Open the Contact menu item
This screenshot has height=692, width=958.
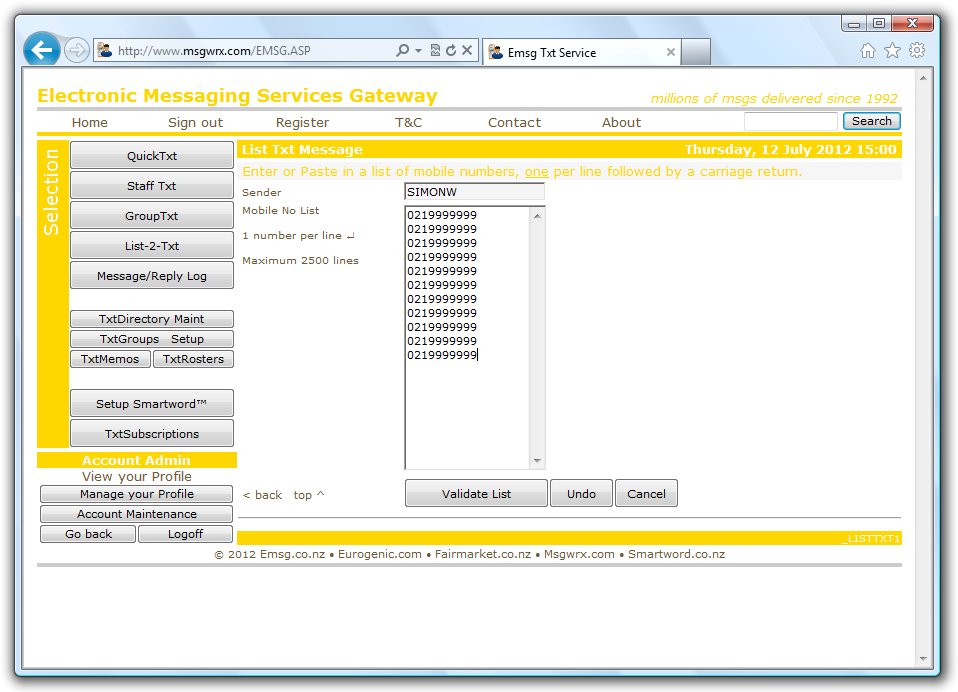point(514,122)
